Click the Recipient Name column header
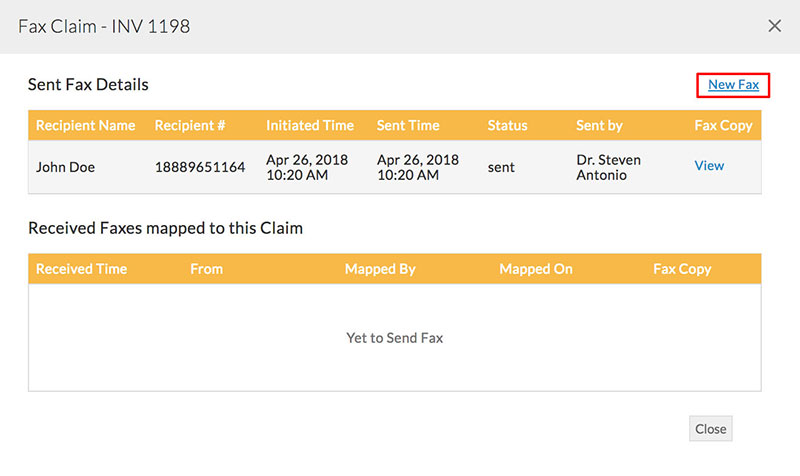 pos(85,126)
